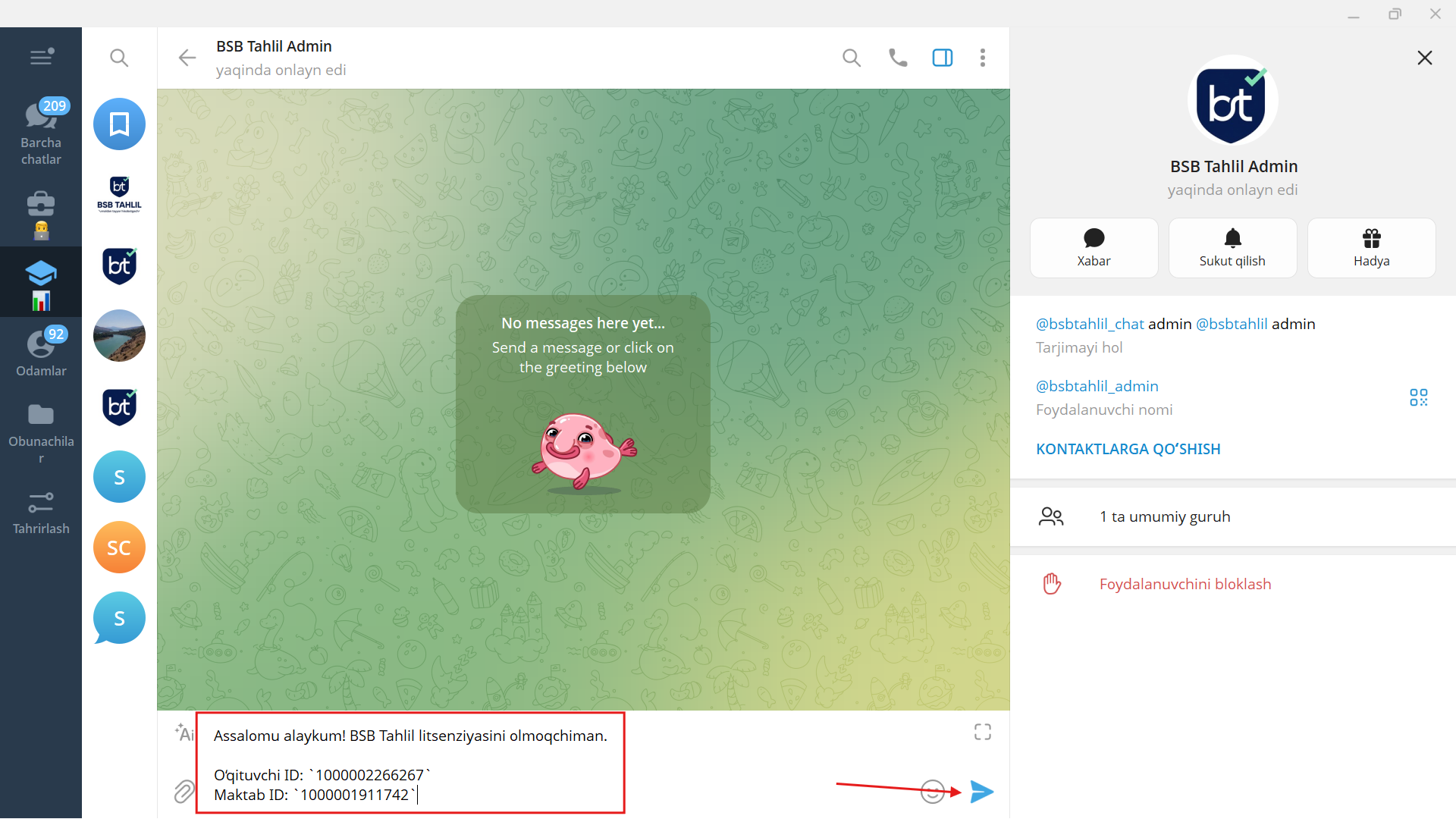Open Obunachilar folder
Image resolution: width=1456 pixels, height=819 pixels.
(41, 432)
